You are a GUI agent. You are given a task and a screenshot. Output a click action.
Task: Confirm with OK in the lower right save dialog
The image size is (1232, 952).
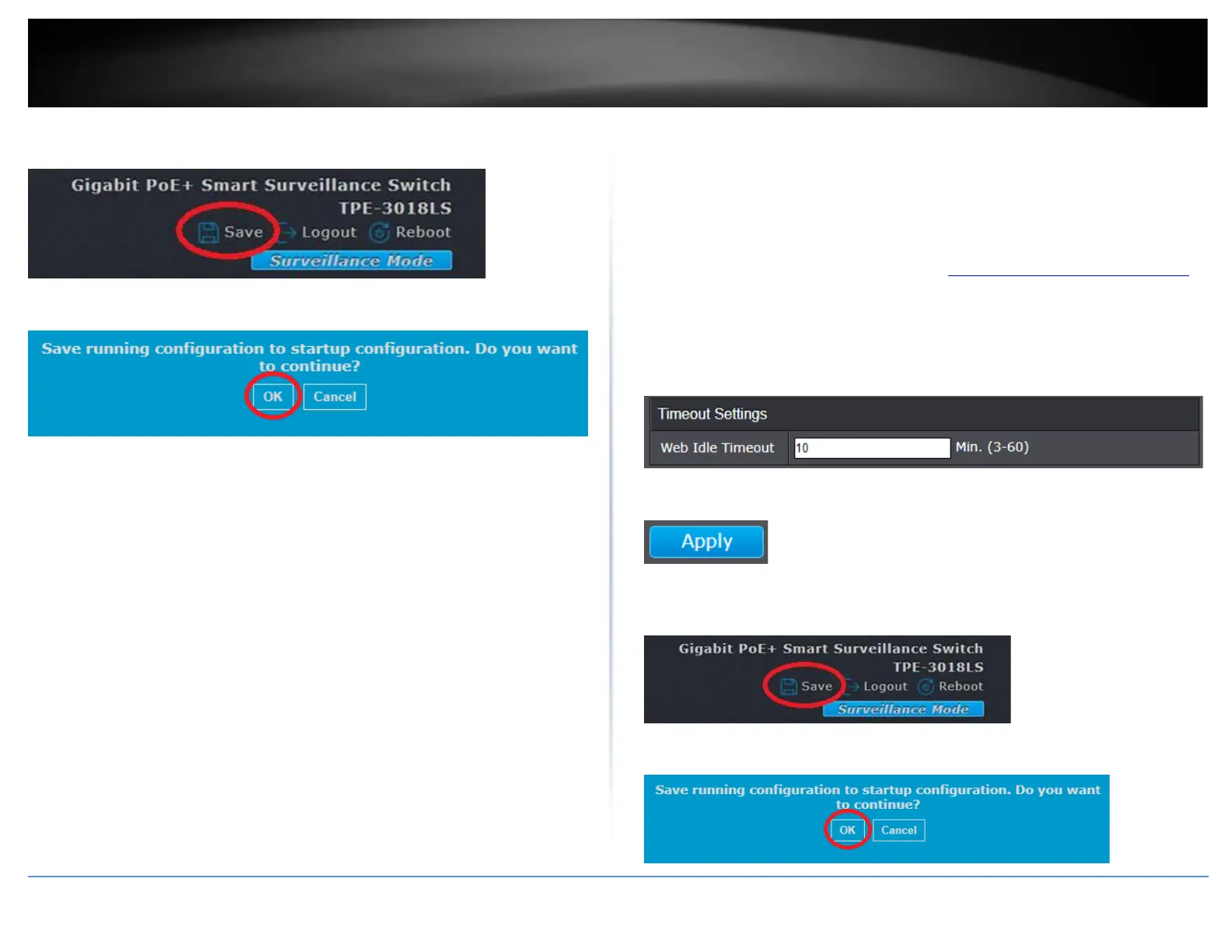[x=847, y=830]
